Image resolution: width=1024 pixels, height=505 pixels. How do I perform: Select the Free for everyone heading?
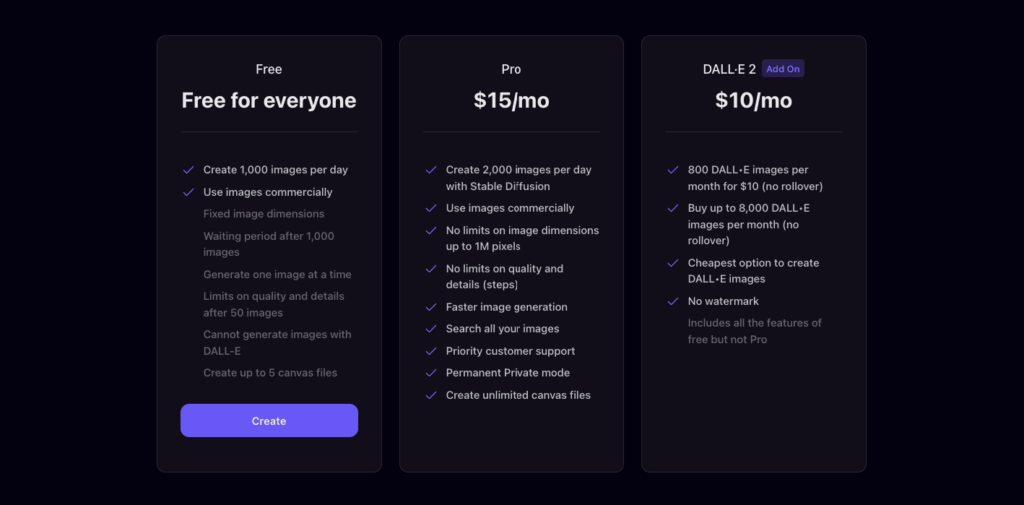[x=269, y=101]
